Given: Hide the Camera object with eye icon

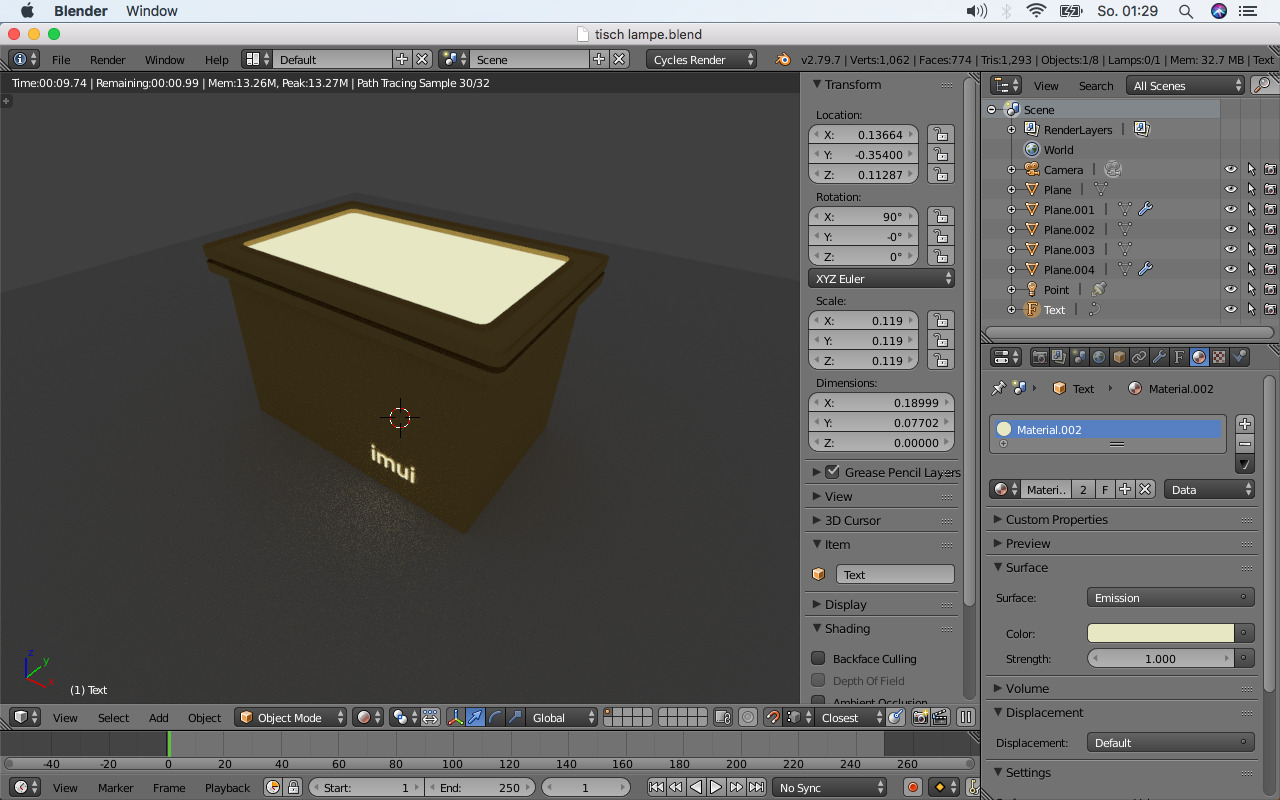Looking at the screenshot, I should pyautogui.click(x=1231, y=170).
